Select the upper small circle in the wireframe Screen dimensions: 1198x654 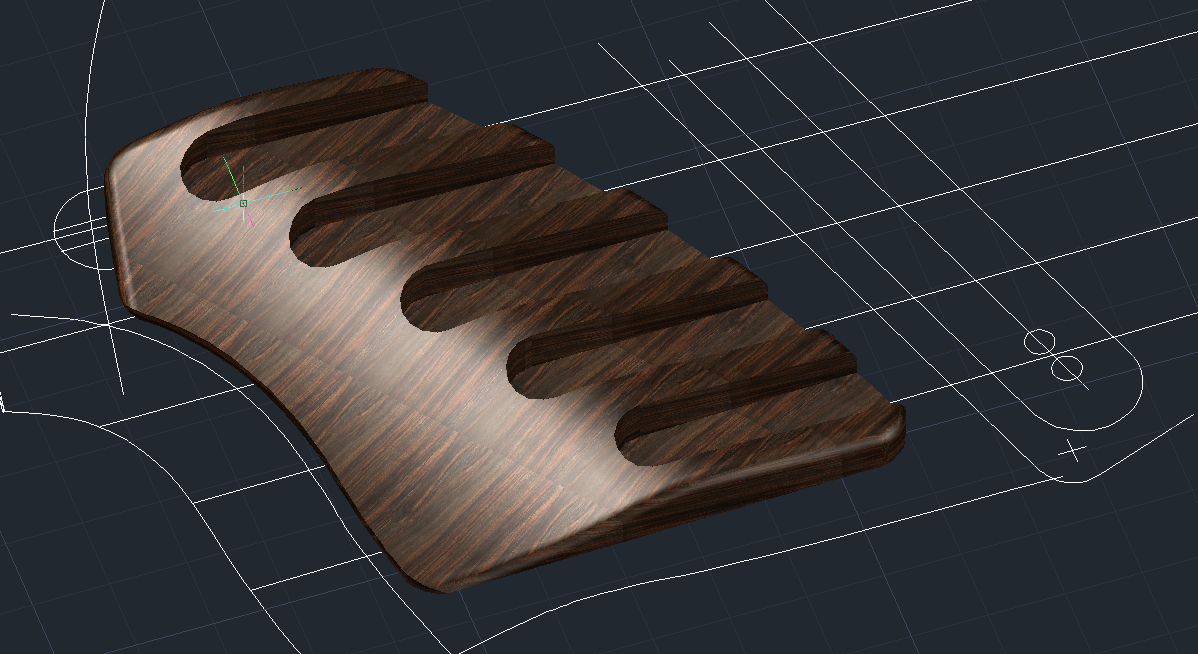(x=1040, y=342)
